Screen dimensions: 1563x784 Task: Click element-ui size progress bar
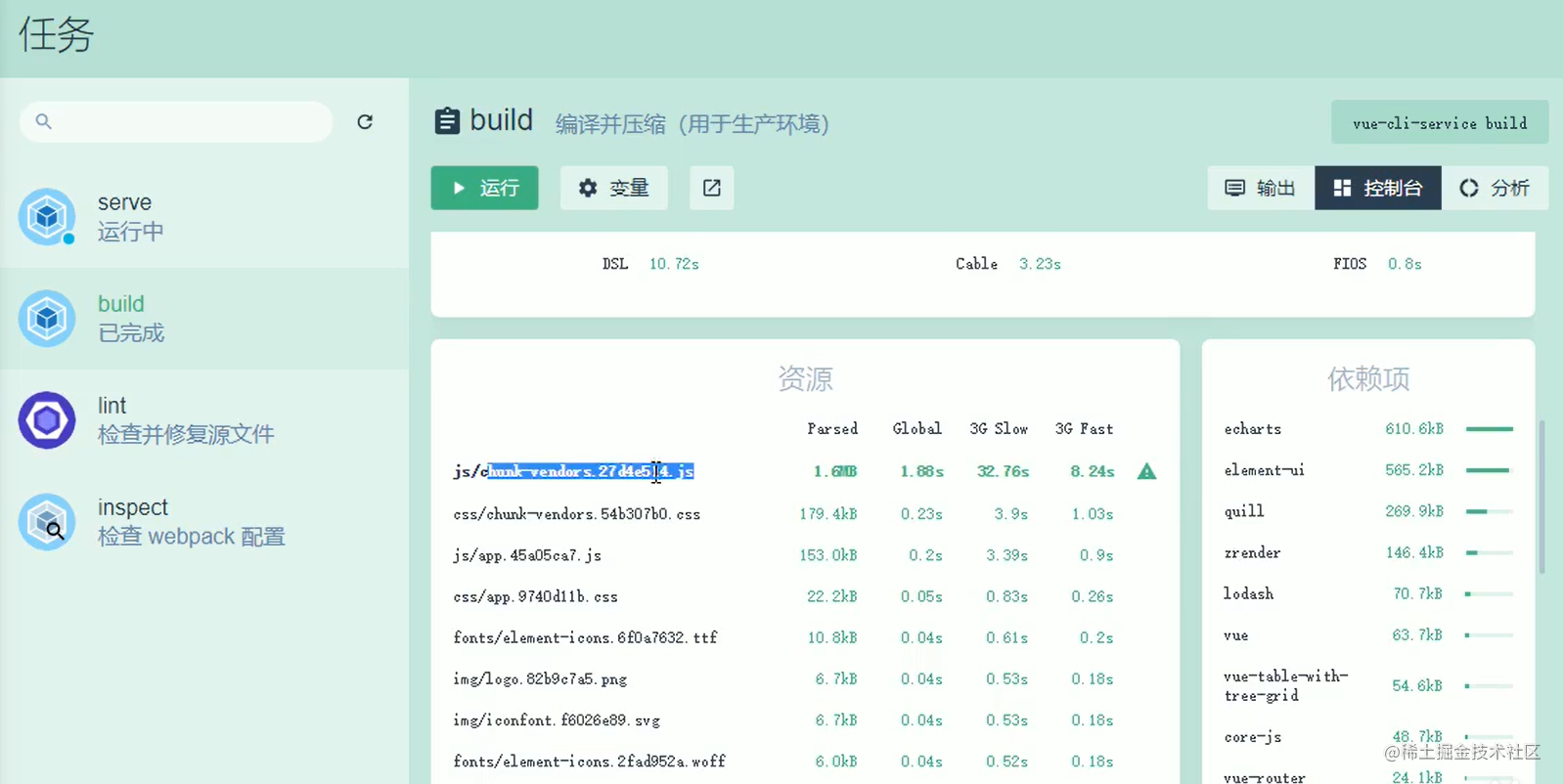[x=1489, y=470]
